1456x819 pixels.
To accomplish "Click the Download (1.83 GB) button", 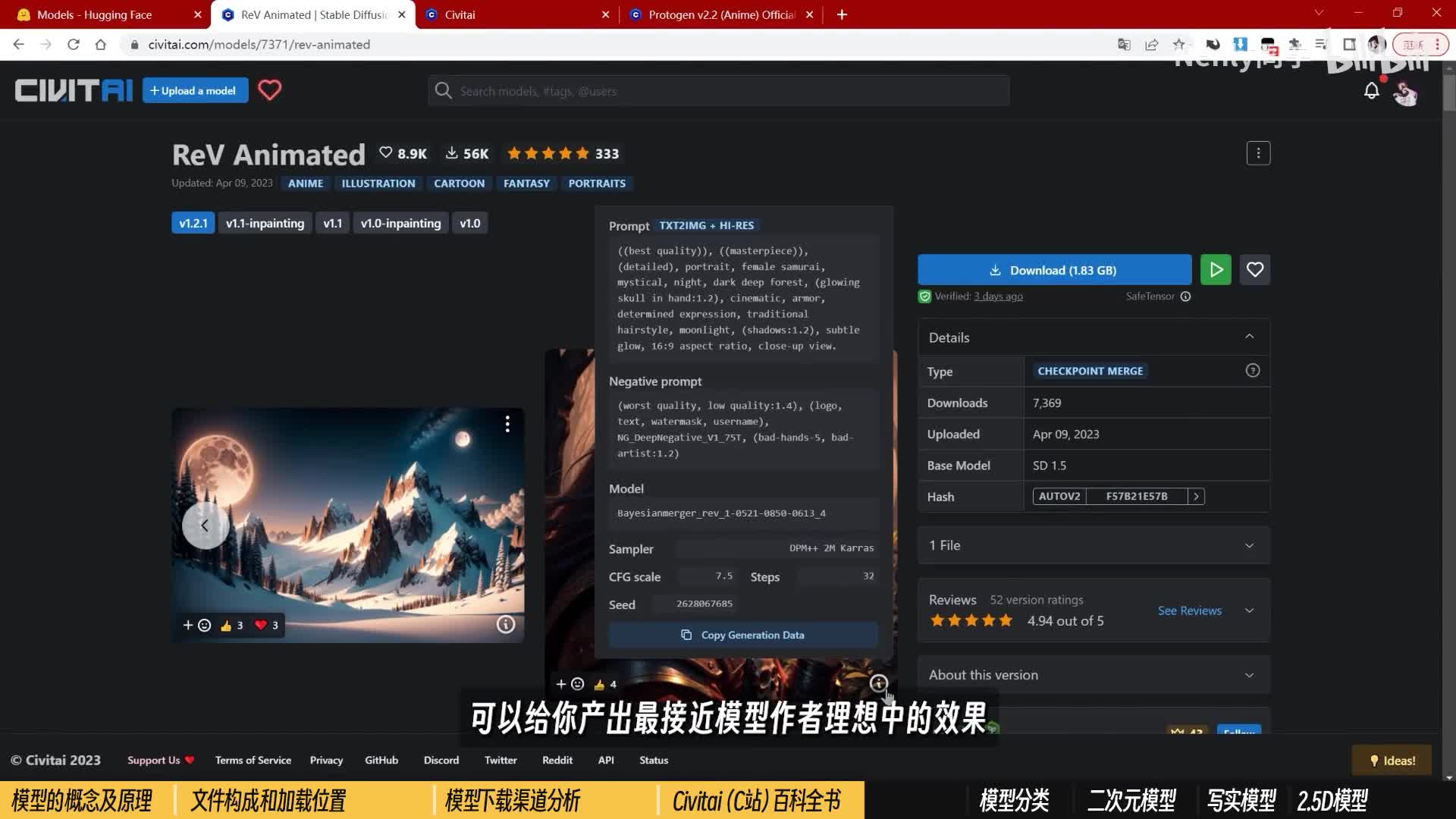I will [x=1054, y=270].
